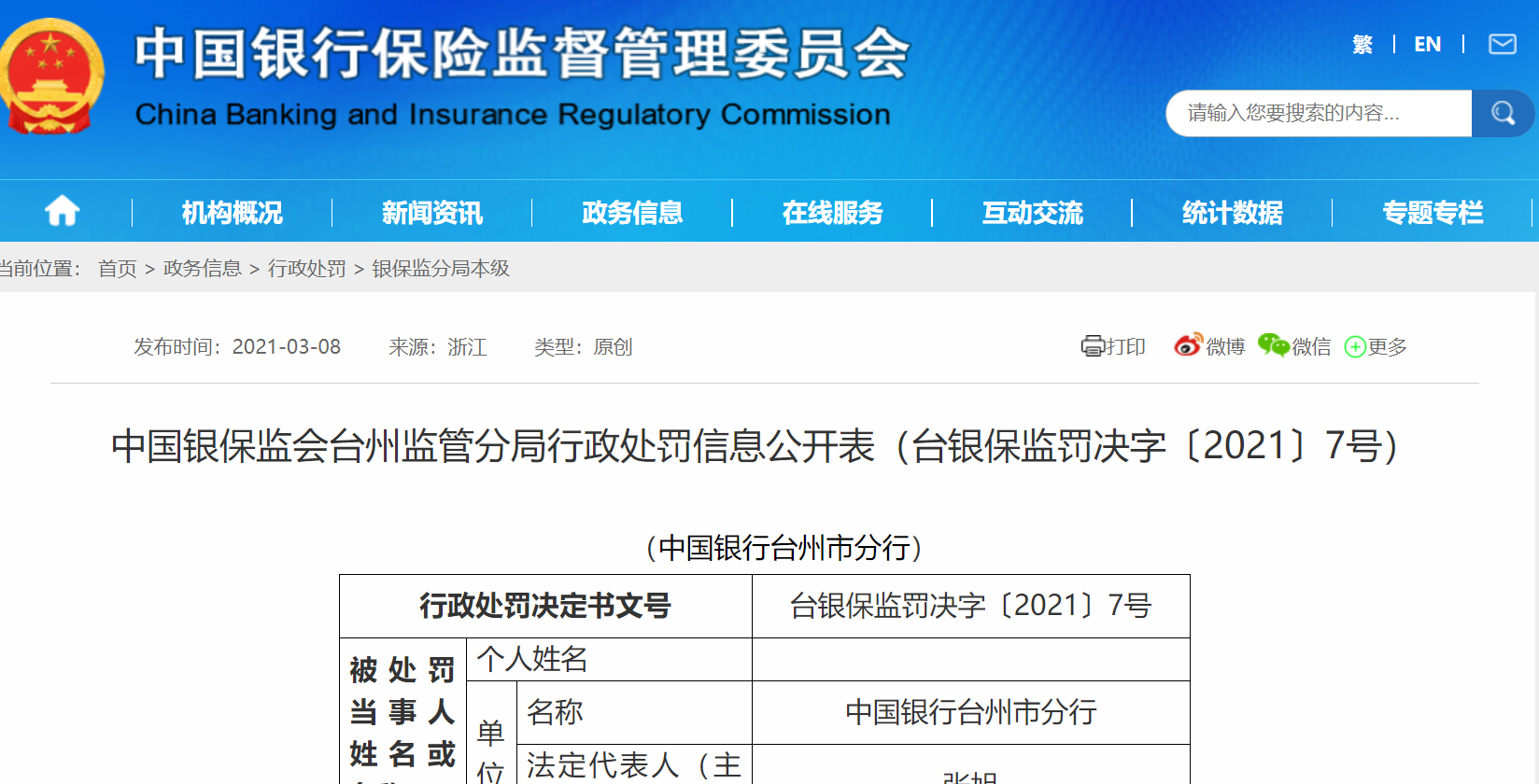Switch language to EN

(x=1427, y=44)
